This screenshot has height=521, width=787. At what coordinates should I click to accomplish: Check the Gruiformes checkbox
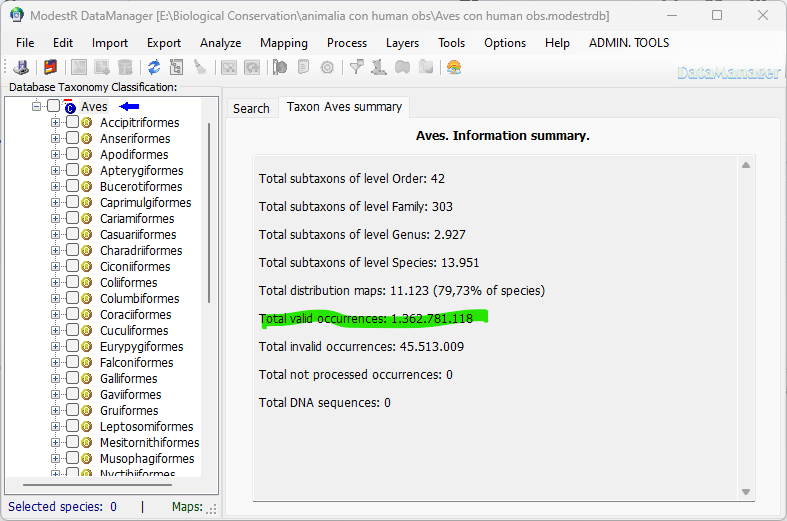click(72, 410)
